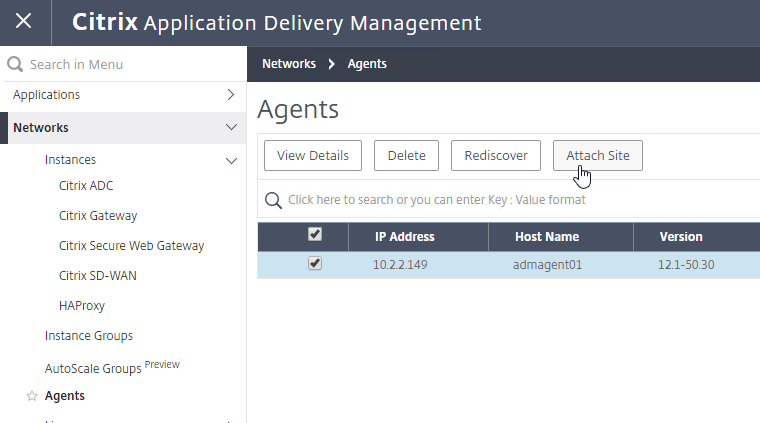
Task: Click the version value 12.1-50.30
Action: pyautogui.click(x=686, y=265)
